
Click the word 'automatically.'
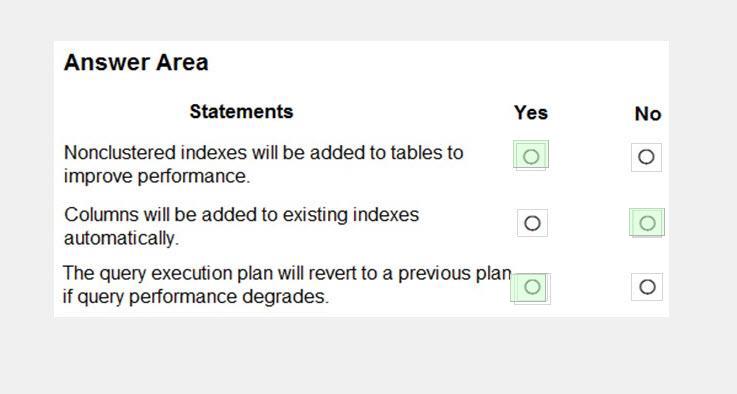tap(121, 238)
